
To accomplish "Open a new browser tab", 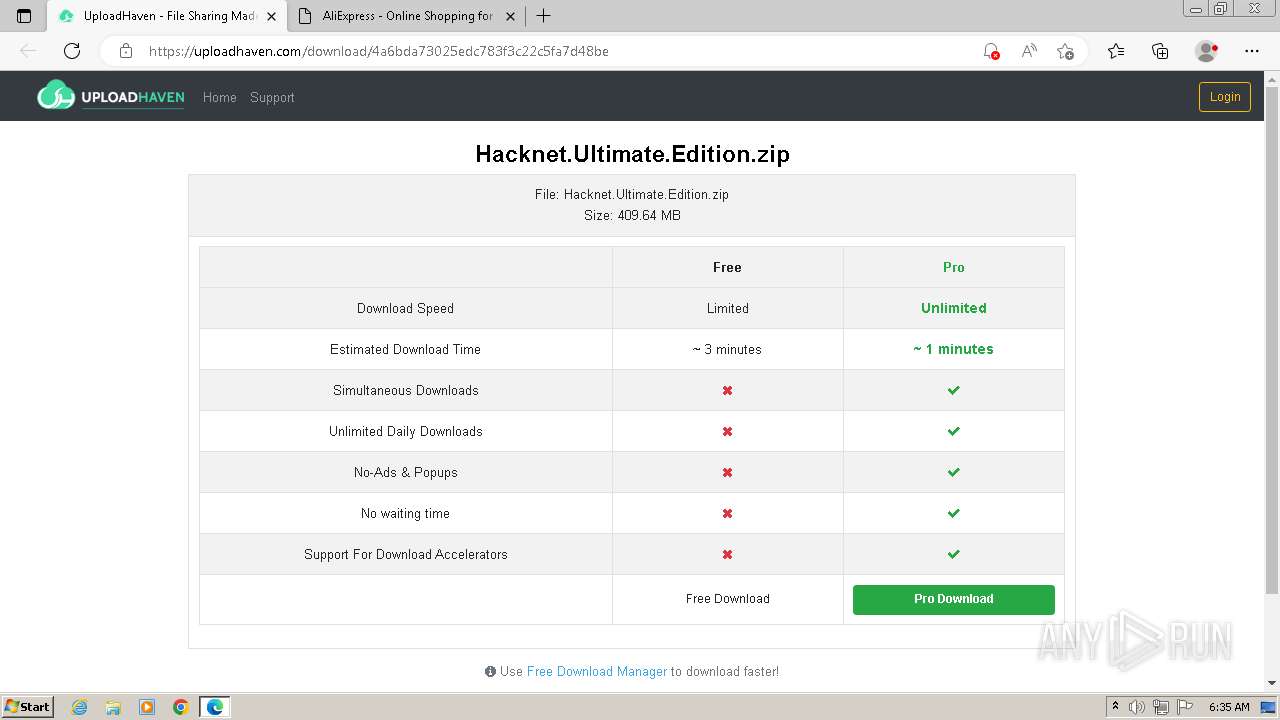I will pyautogui.click(x=543, y=16).
